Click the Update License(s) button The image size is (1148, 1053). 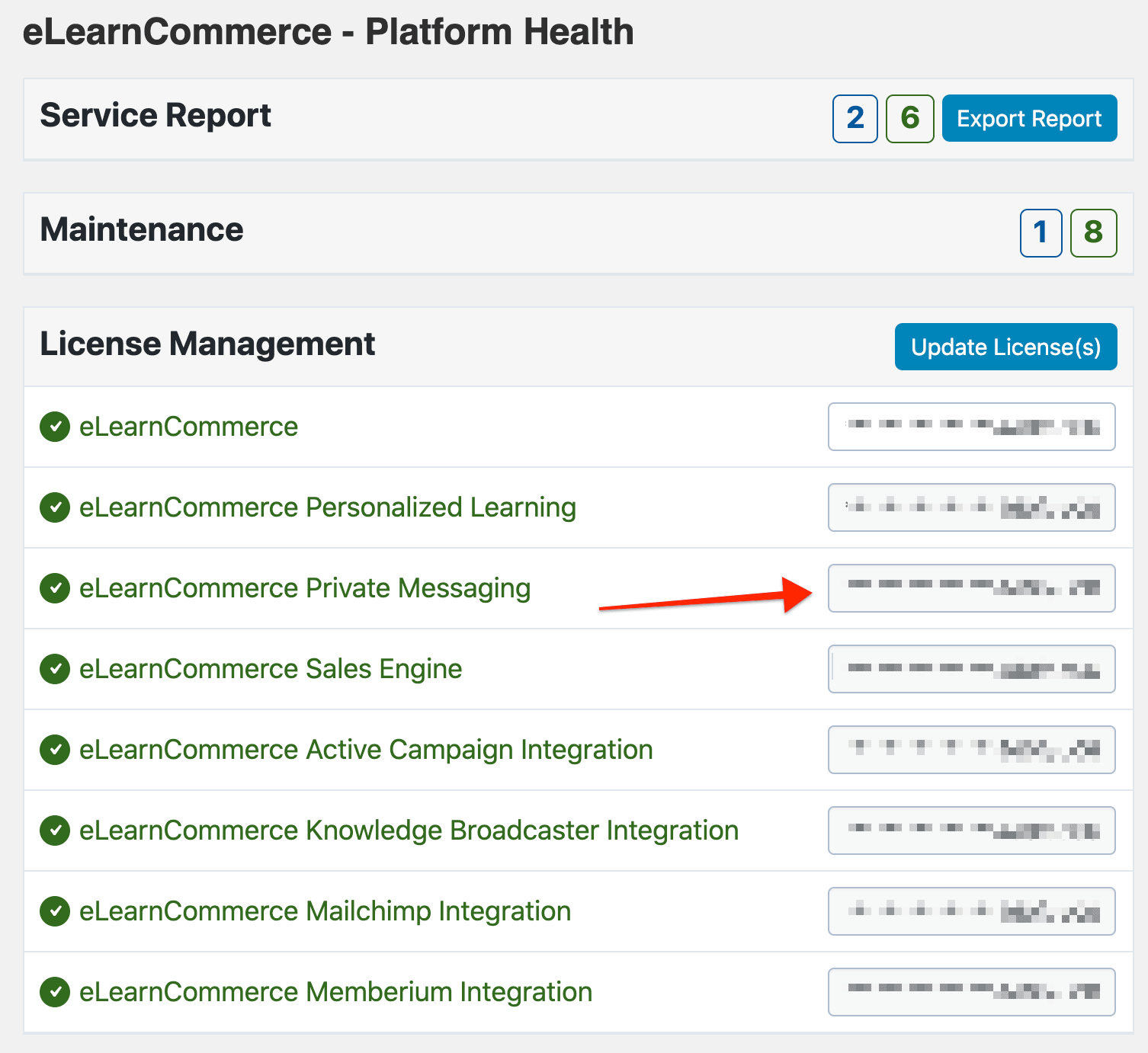[1005, 347]
